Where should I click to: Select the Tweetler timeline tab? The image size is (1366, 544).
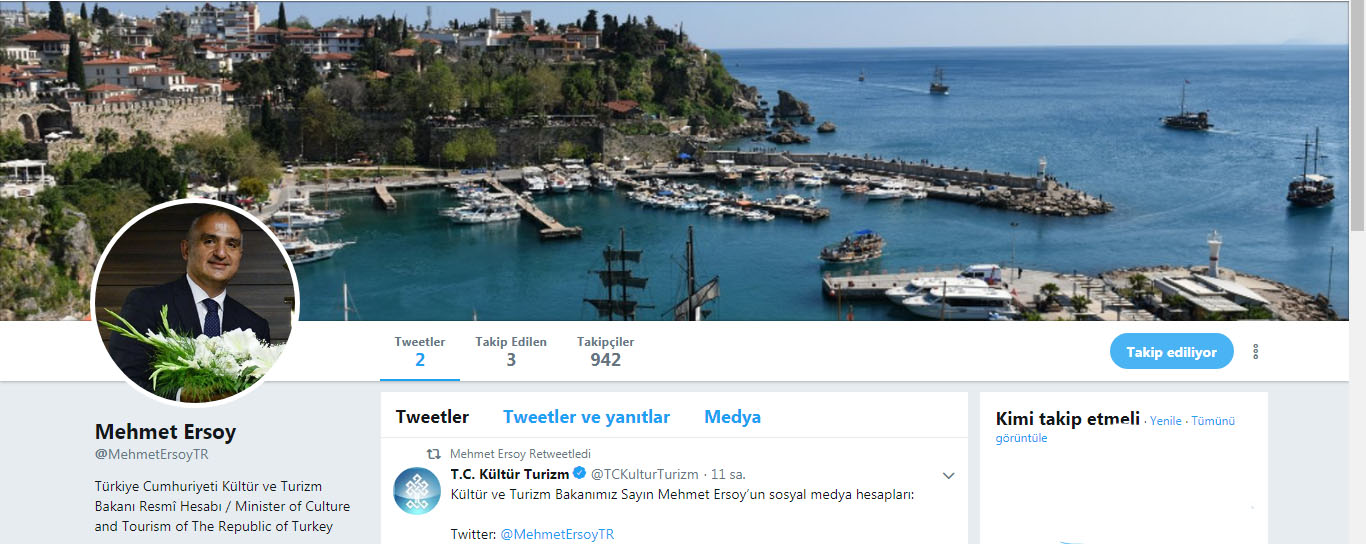432,417
